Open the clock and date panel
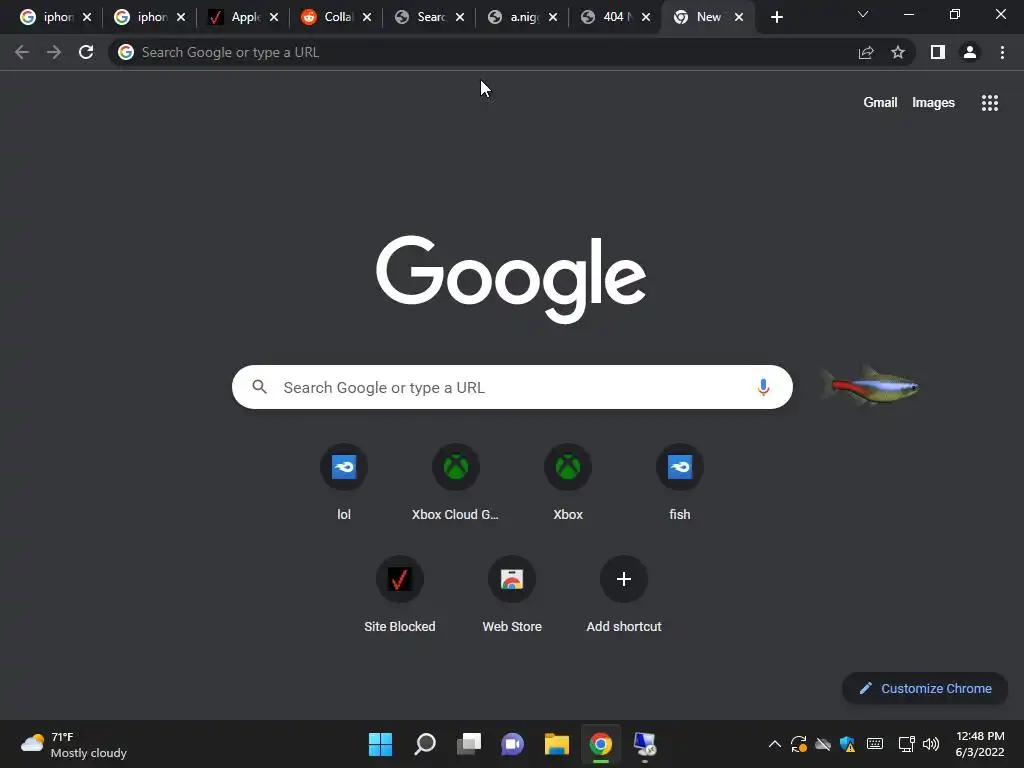 pos(980,744)
